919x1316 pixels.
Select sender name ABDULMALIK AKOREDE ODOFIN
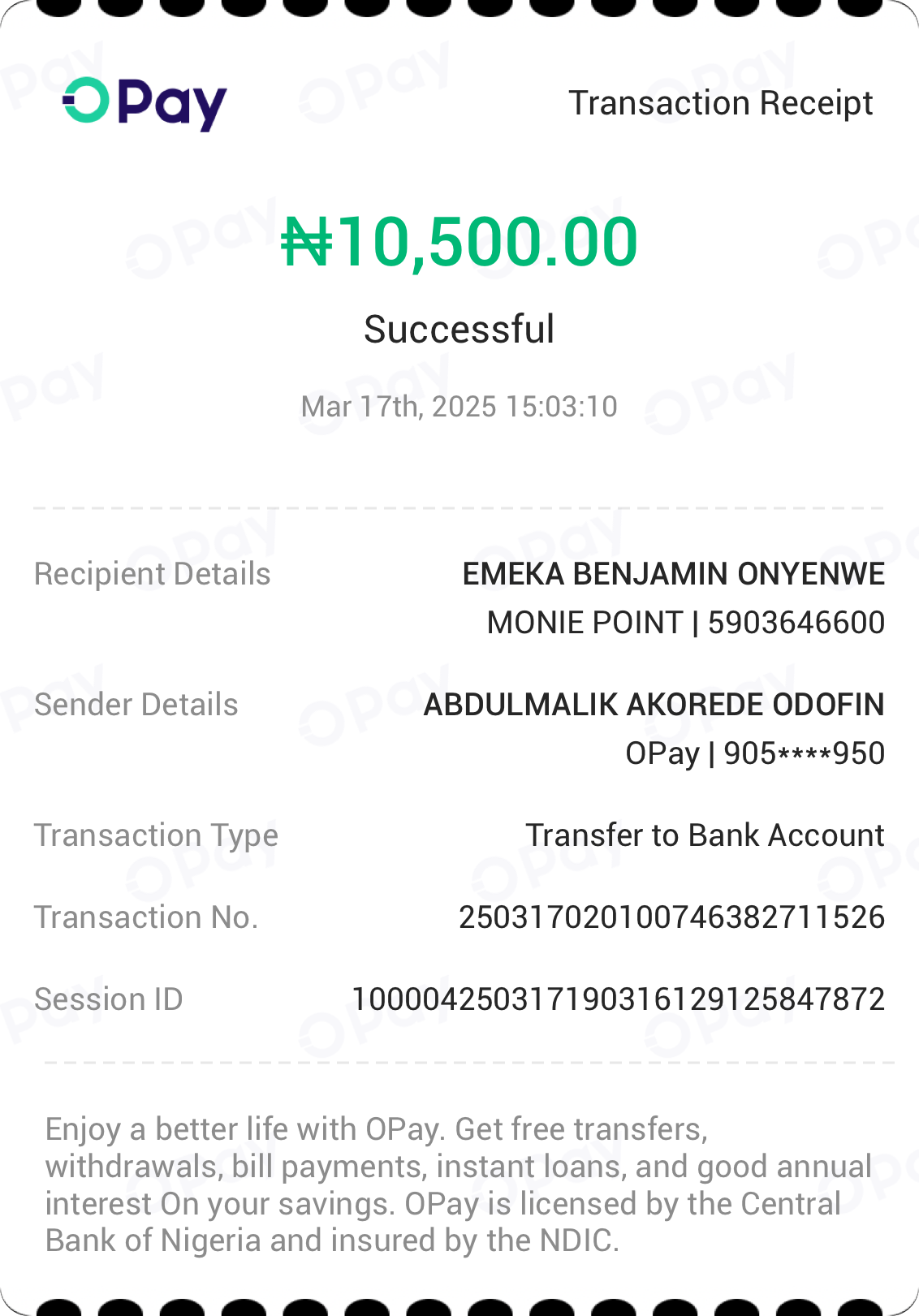pyautogui.click(x=654, y=705)
